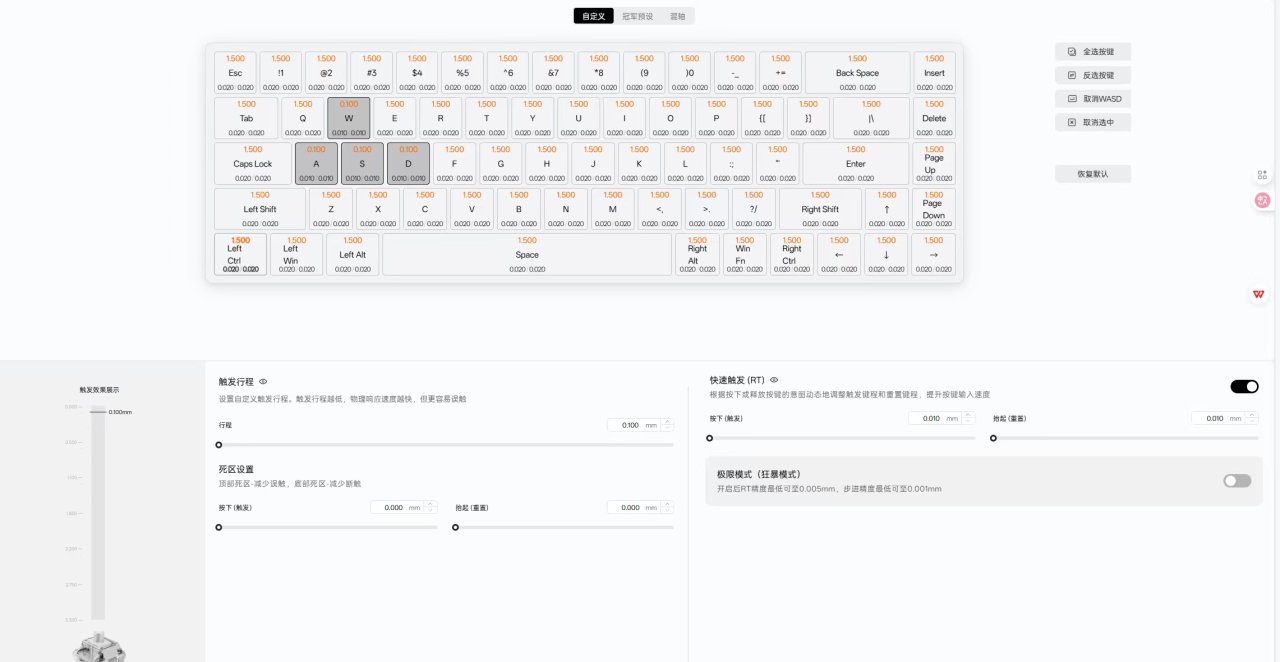This screenshot has height=662, width=1280.
Task: Decrease 行程 value with the down stepper arrow
Action: 668,429
